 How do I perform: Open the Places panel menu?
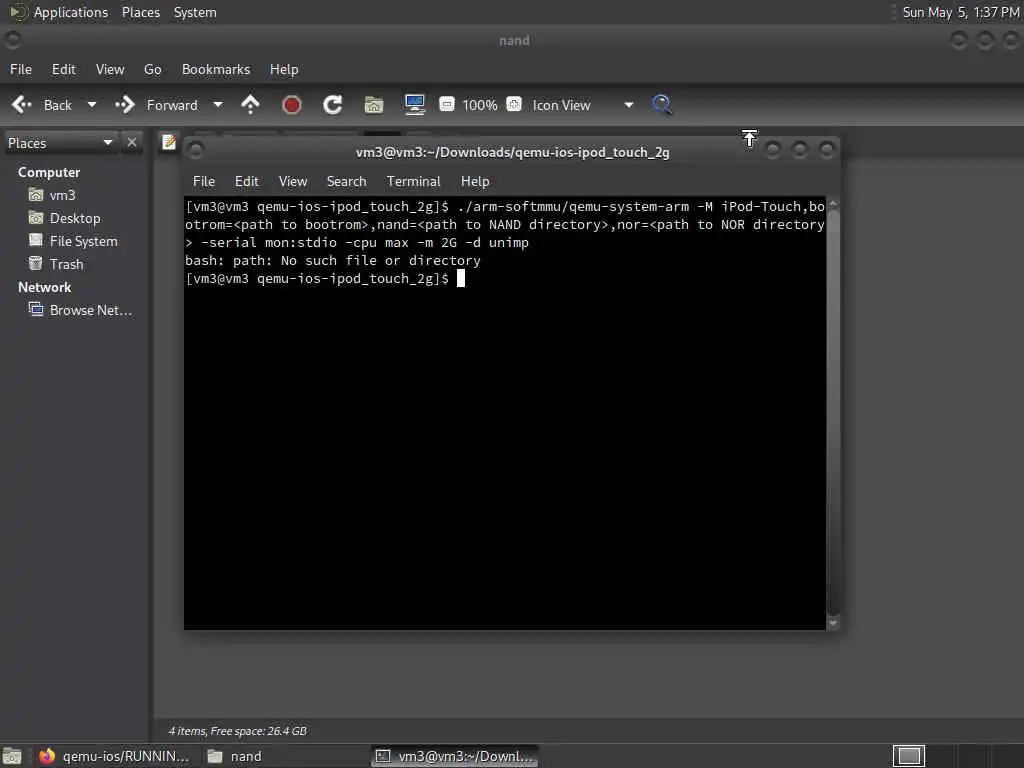click(141, 12)
